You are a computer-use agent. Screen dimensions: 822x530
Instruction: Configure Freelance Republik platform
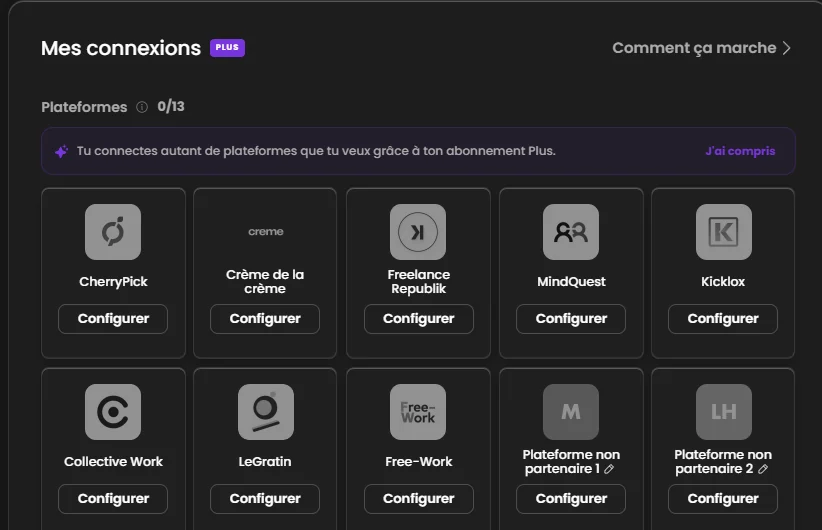418,319
